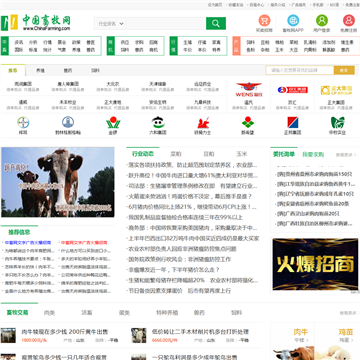Select the 推荐 brand tab
Viewport: 360px width, 360px height.
13,70
